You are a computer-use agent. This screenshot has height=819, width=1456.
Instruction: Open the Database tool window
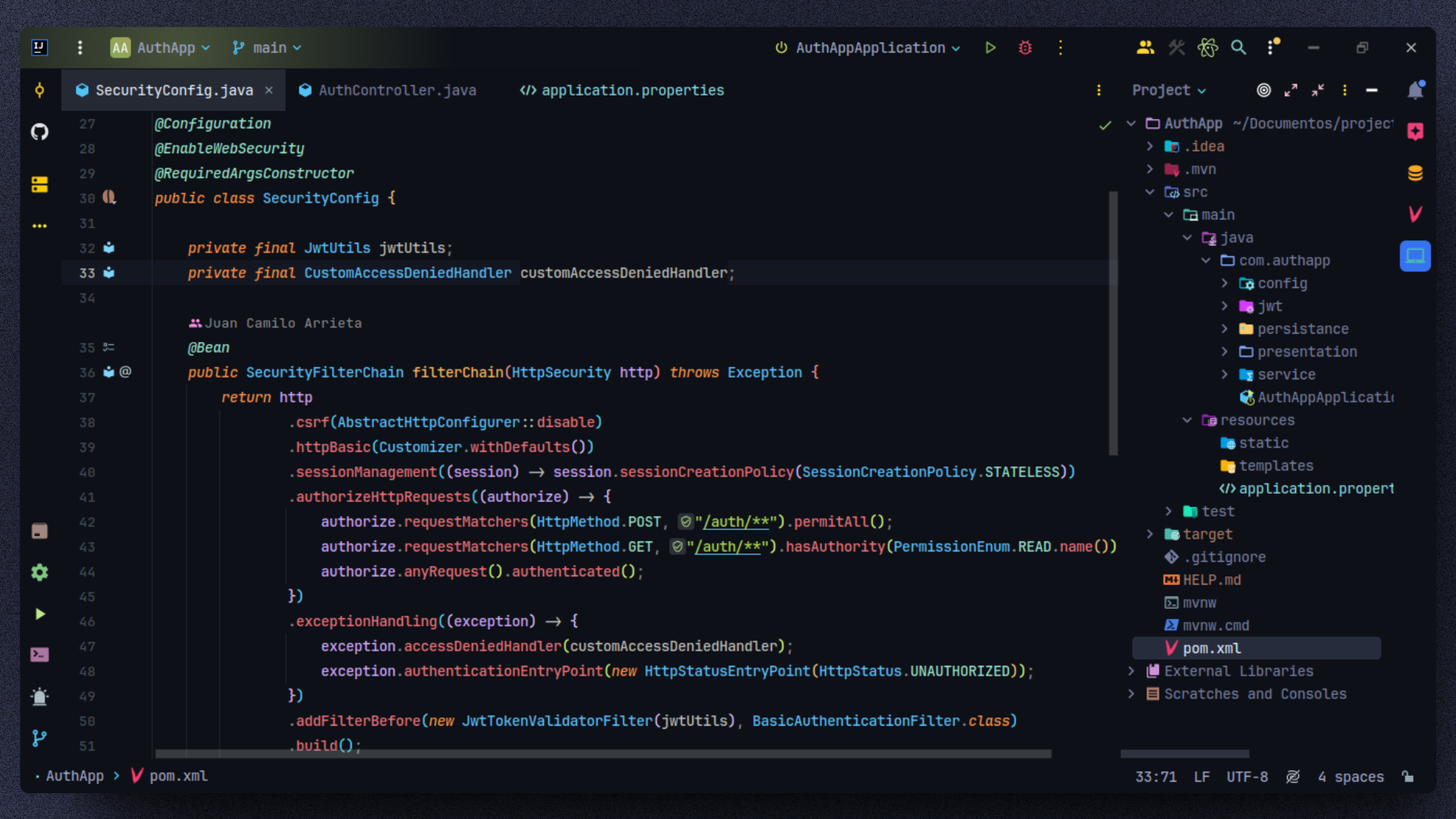coord(1415,174)
